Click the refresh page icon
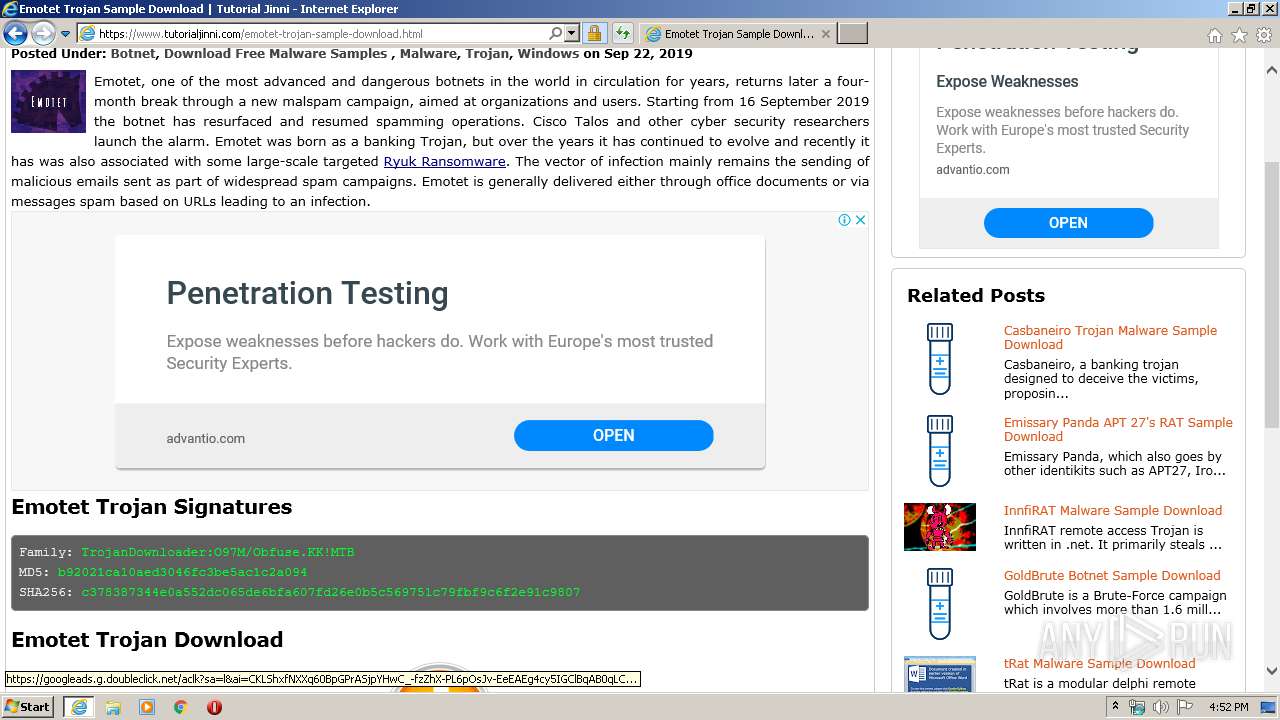This screenshot has height=720, width=1280. (x=622, y=33)
